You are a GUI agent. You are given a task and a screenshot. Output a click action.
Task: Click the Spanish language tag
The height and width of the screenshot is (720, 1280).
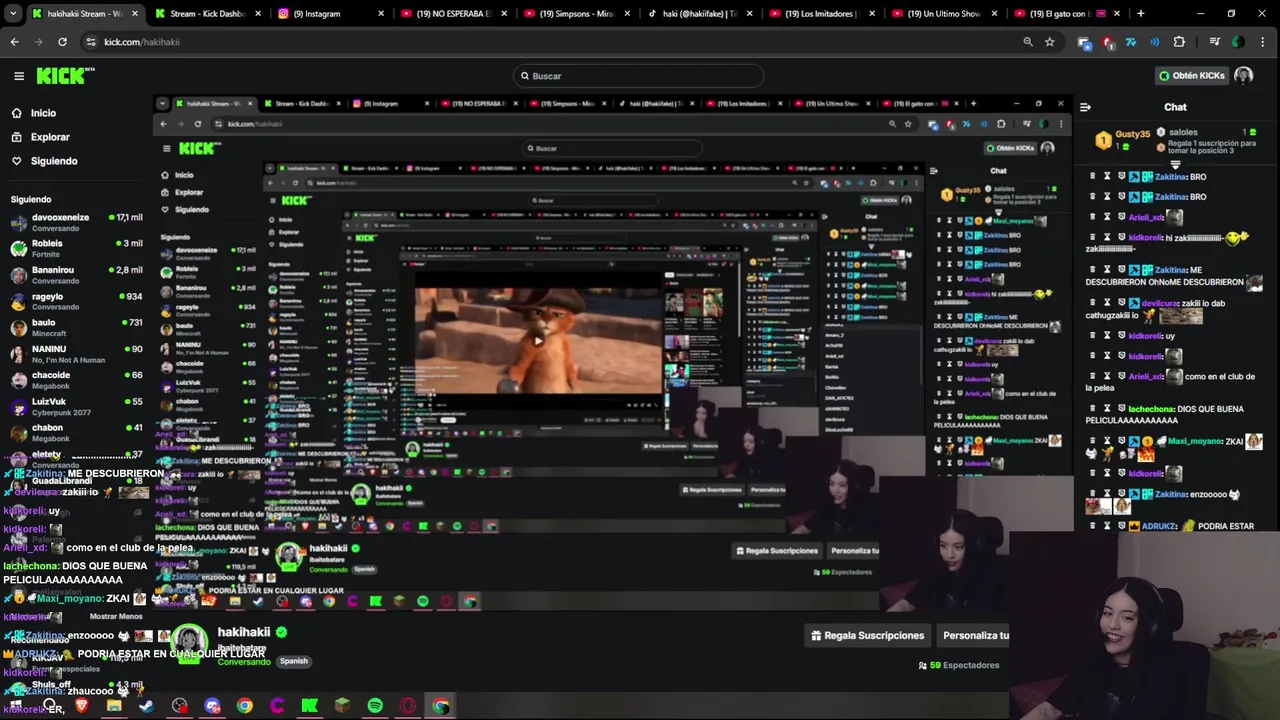click(294, 661)
